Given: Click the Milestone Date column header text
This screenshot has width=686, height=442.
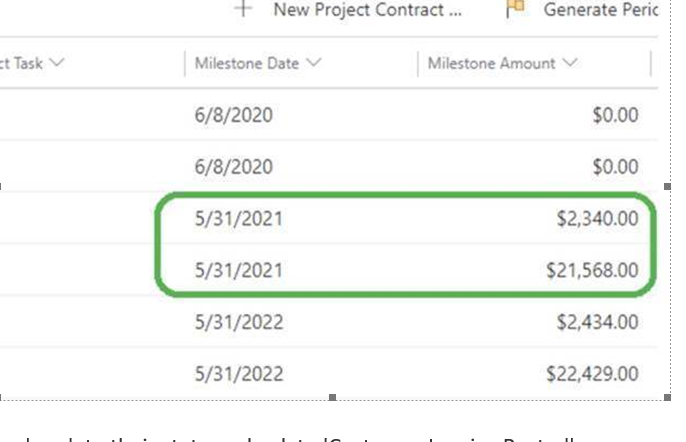Looking at the screenshot, I should click(x=246, y=63).
